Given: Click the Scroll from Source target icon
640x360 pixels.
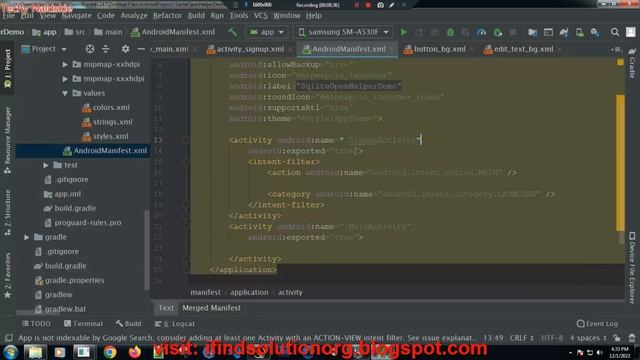Looking at the screenshot, I should pyautogui.click(x=90, y=49).
